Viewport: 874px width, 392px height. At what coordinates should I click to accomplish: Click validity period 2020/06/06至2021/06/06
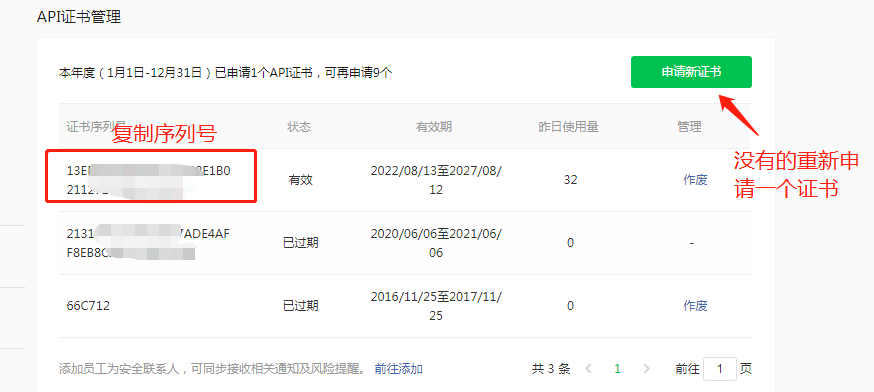436,243
